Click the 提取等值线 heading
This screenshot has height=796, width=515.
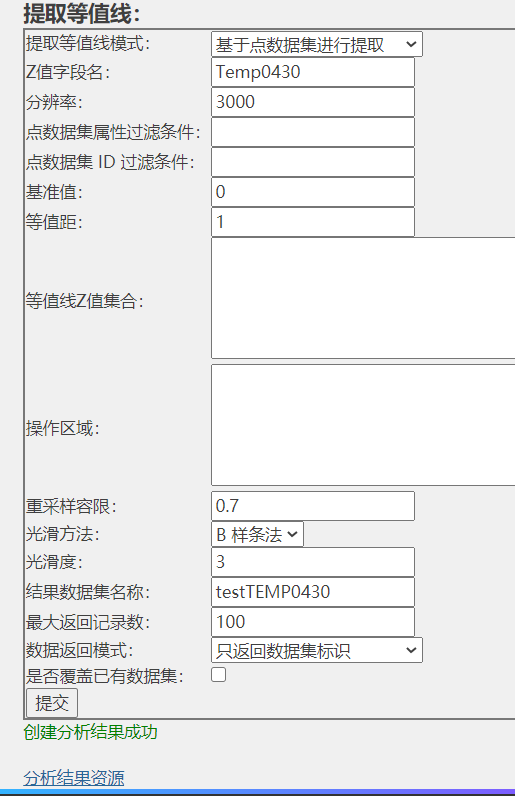[81, 13]
